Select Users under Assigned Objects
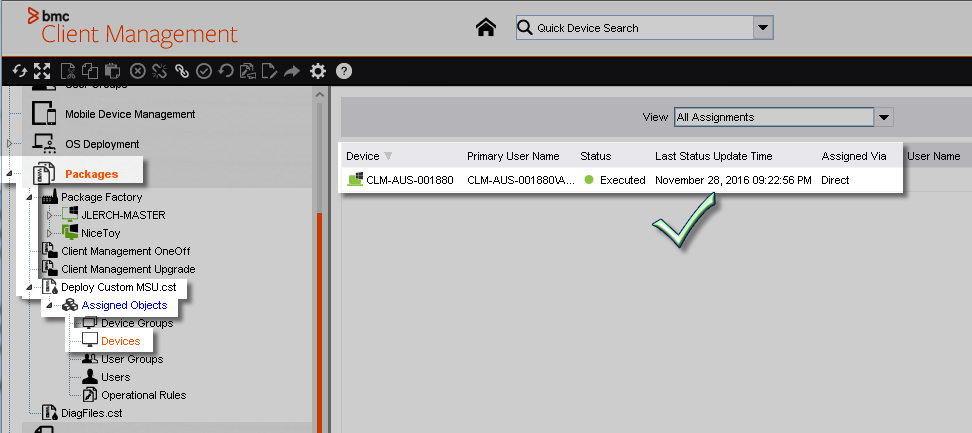 click(116, 377)
